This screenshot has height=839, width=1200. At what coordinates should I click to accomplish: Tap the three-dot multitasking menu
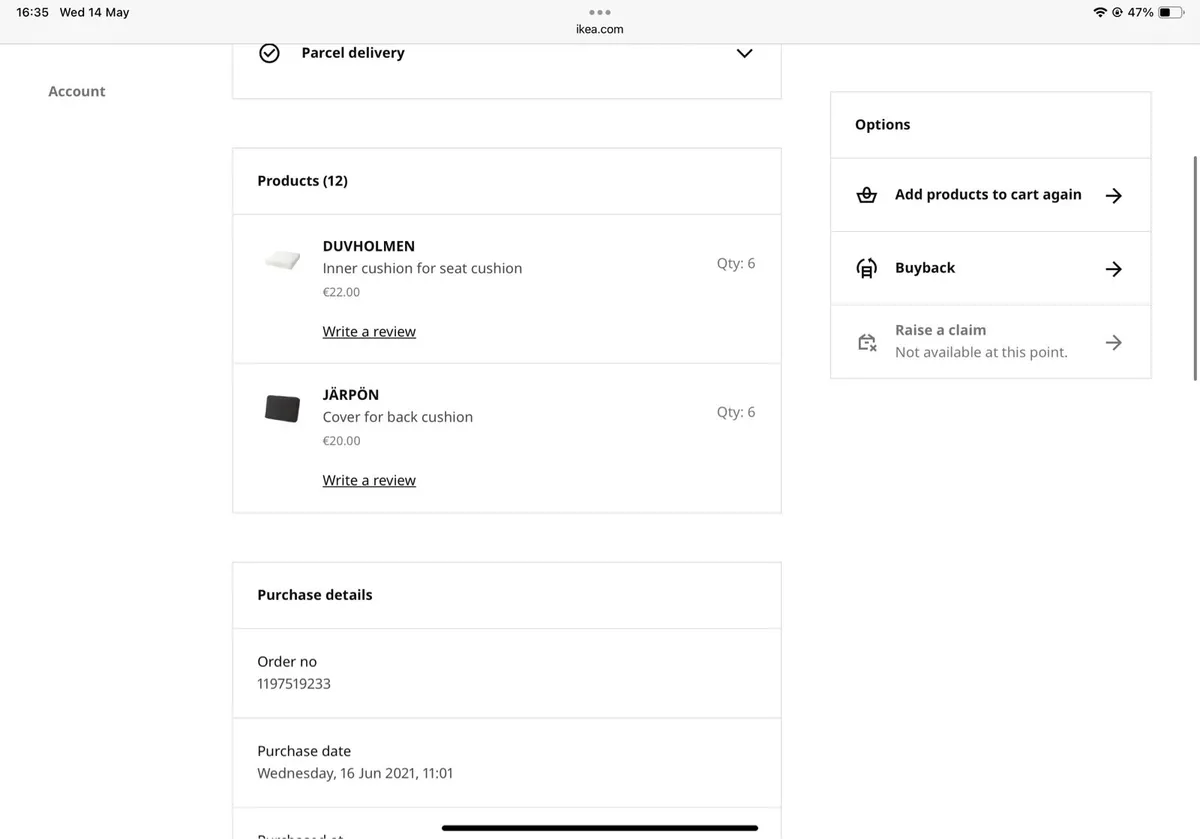(600, 12)
